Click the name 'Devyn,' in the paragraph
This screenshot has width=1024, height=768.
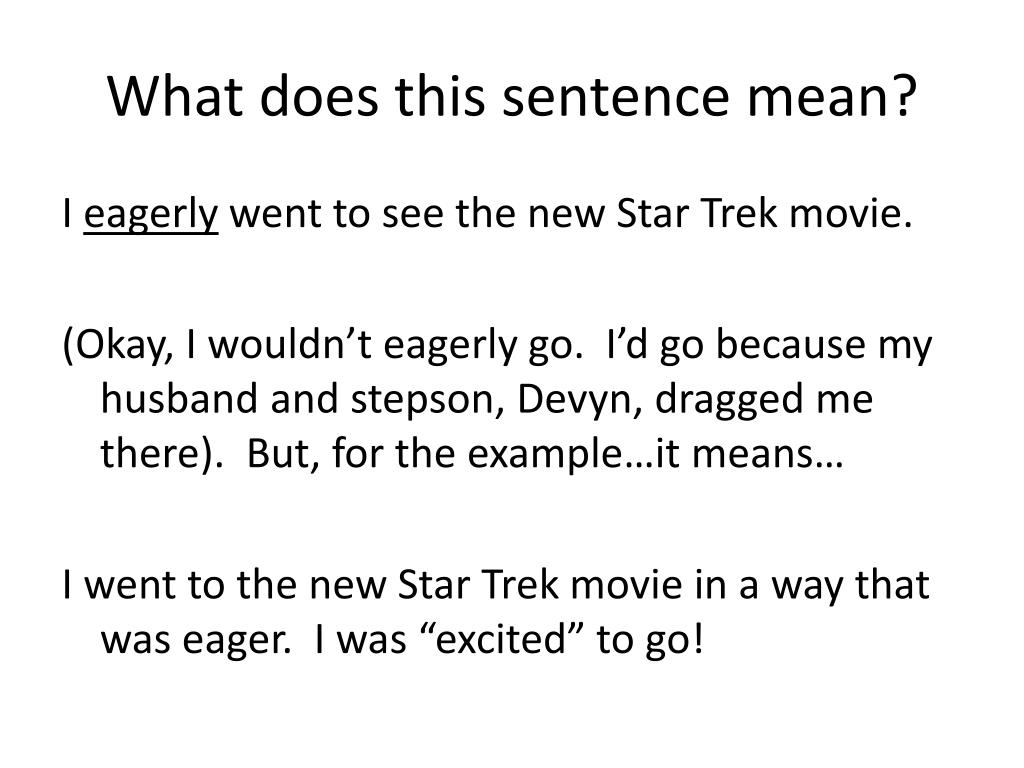579,400
